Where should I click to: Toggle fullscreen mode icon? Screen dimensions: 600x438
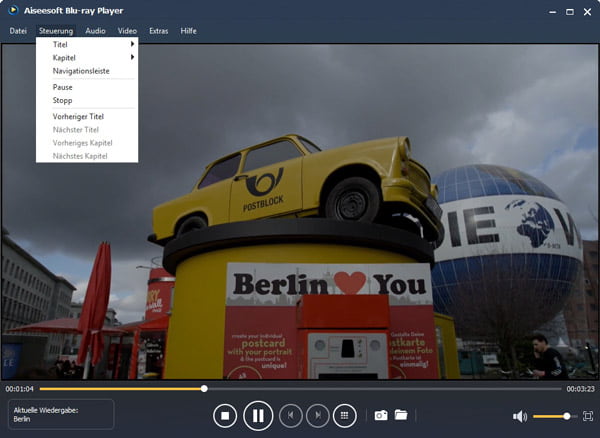coord(587,415)
